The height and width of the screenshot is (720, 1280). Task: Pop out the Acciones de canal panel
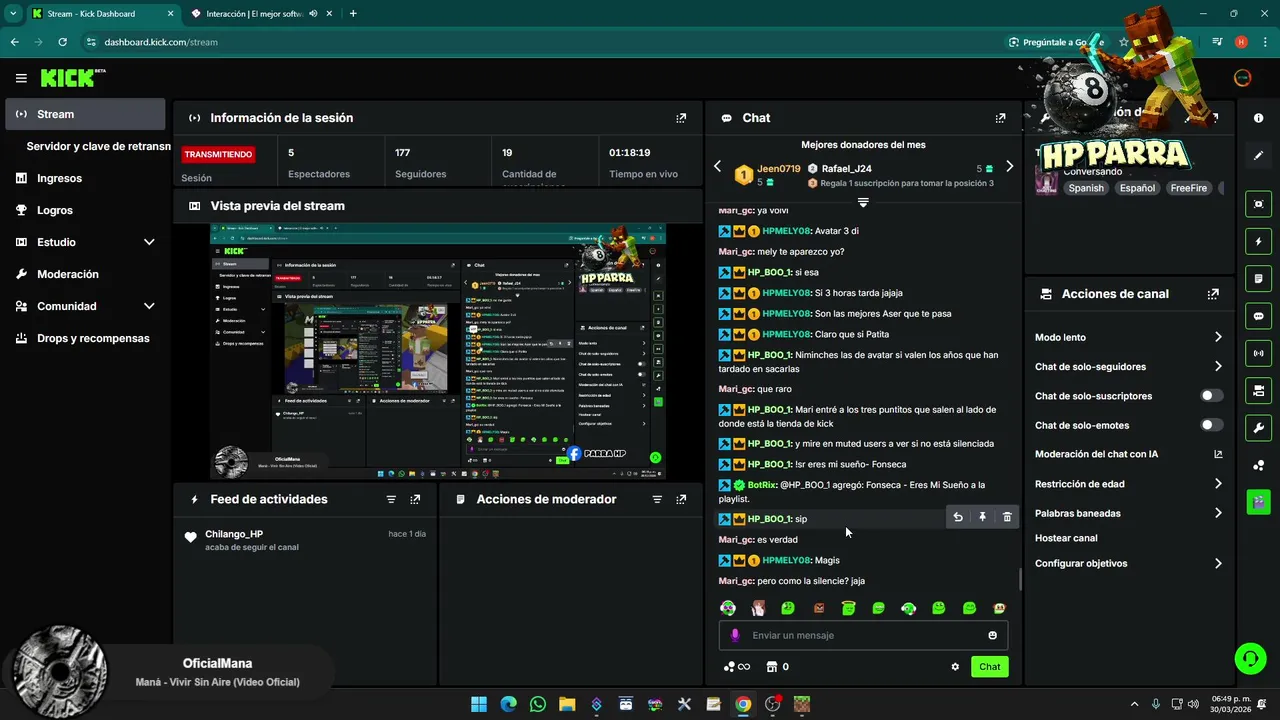point(1213,294)
